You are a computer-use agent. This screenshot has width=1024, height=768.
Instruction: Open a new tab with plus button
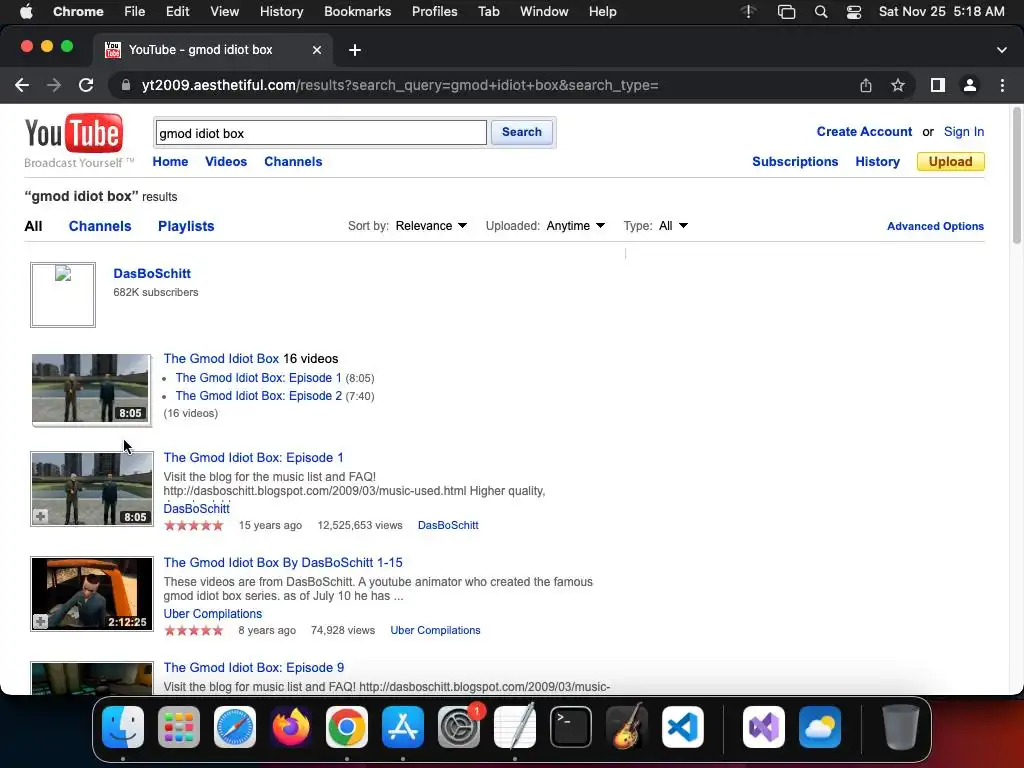pos(355,50)
